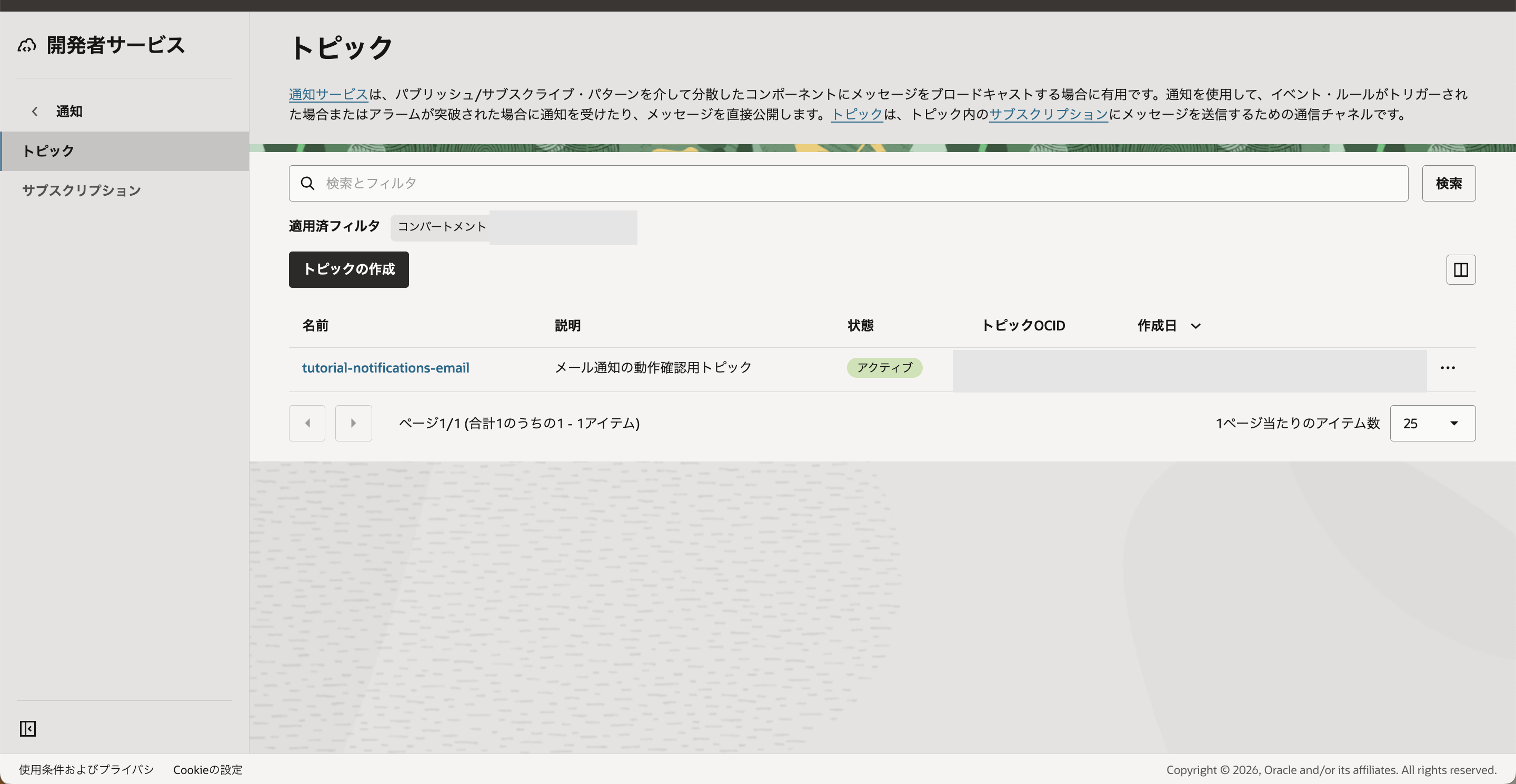Click the 名前 column header
Image resolution: width=1516 pixels, height=784 pixels.
(x=315, y=325)
